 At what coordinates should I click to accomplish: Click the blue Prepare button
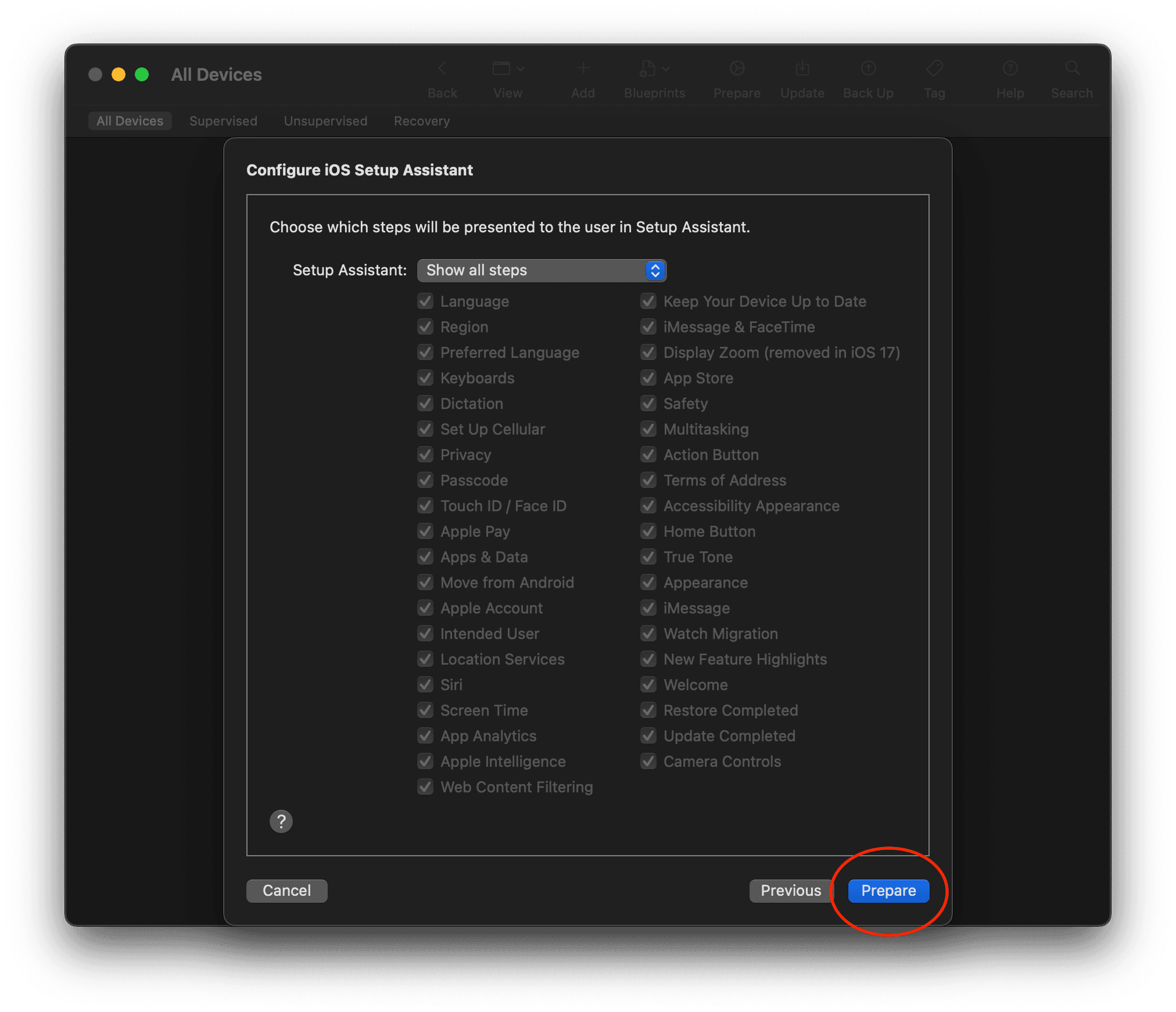(x=888, y=891)
